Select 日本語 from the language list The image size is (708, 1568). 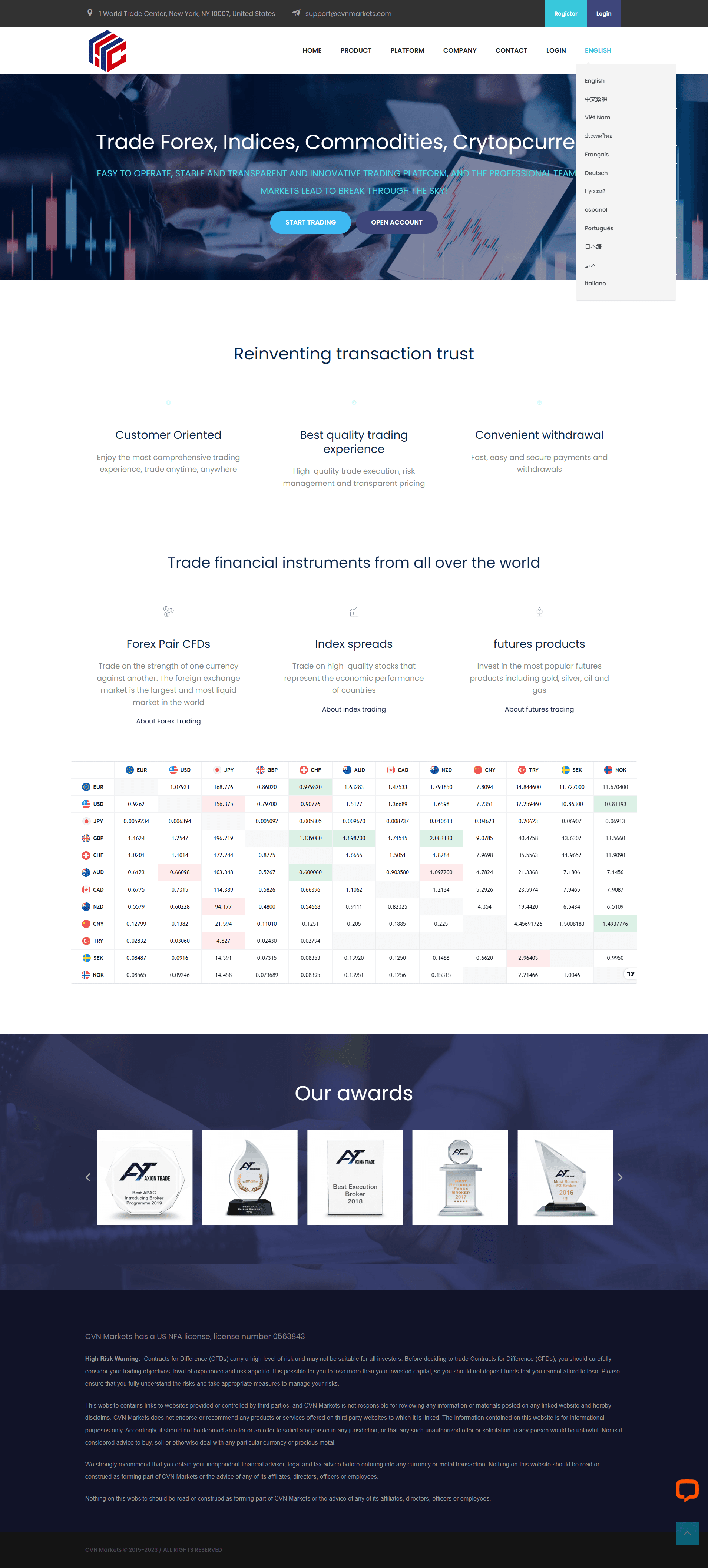point(593,246)
